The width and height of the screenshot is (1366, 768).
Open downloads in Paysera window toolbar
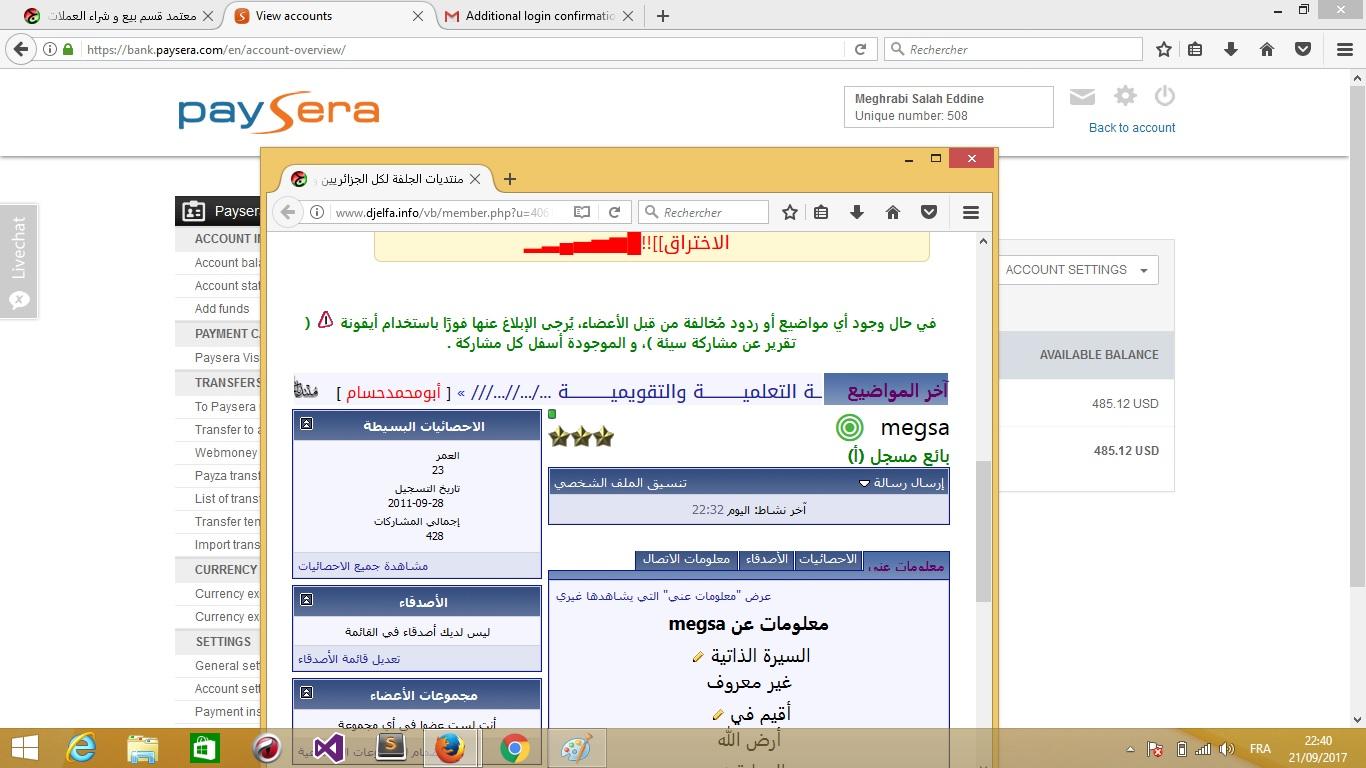coord(1231,49)
